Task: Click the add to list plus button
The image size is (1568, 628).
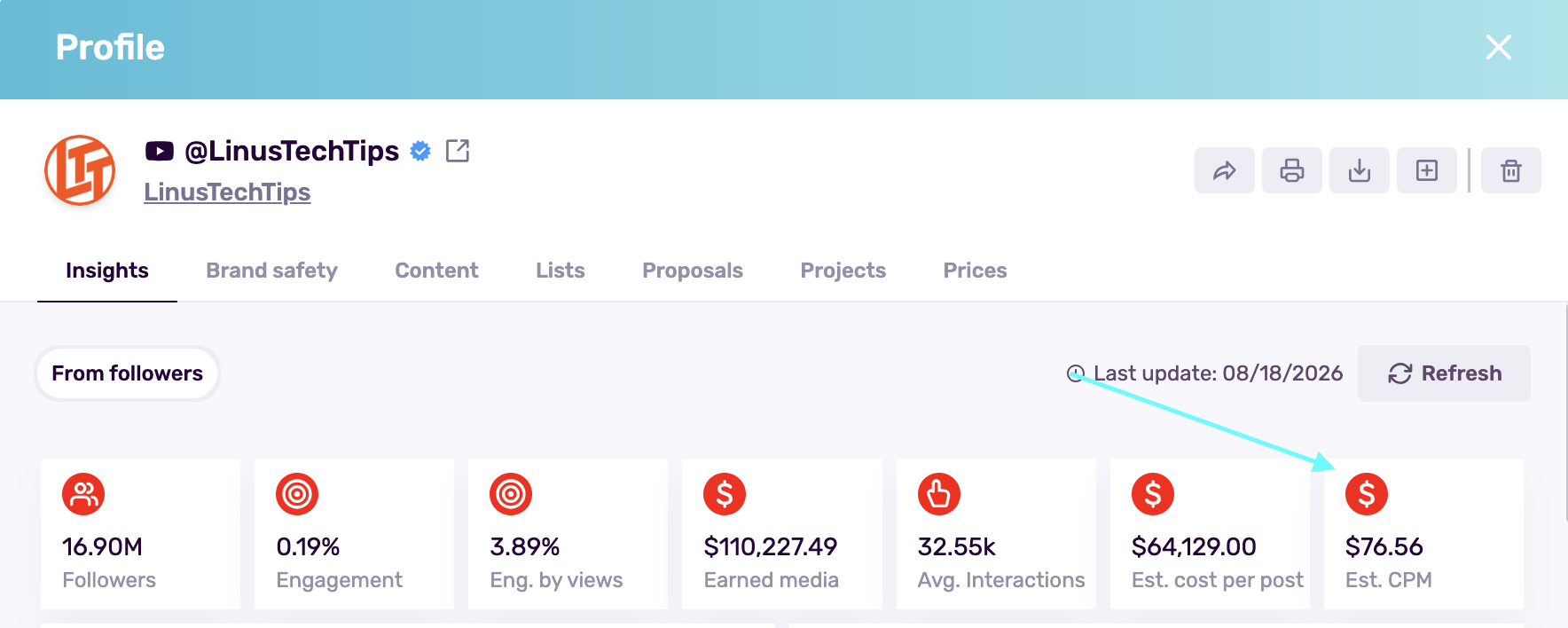Action: 1427,170
